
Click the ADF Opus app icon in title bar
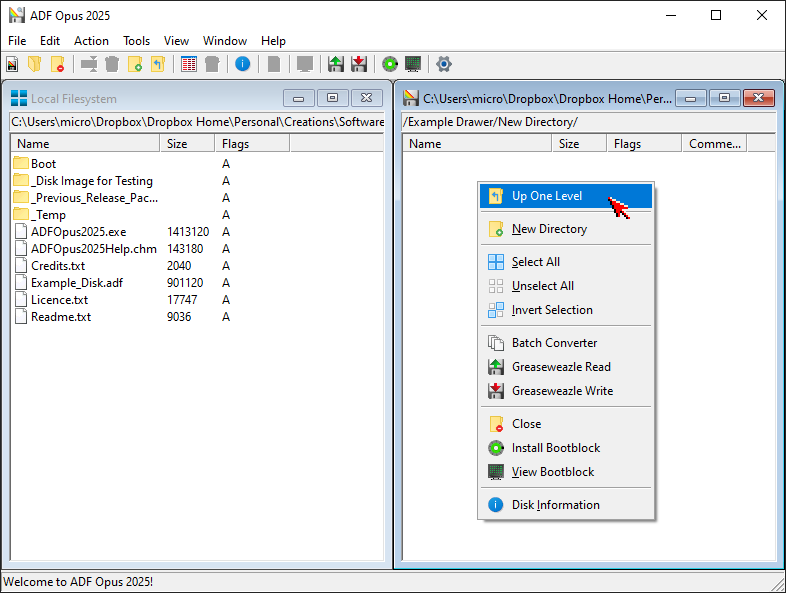tap(17, 15)
